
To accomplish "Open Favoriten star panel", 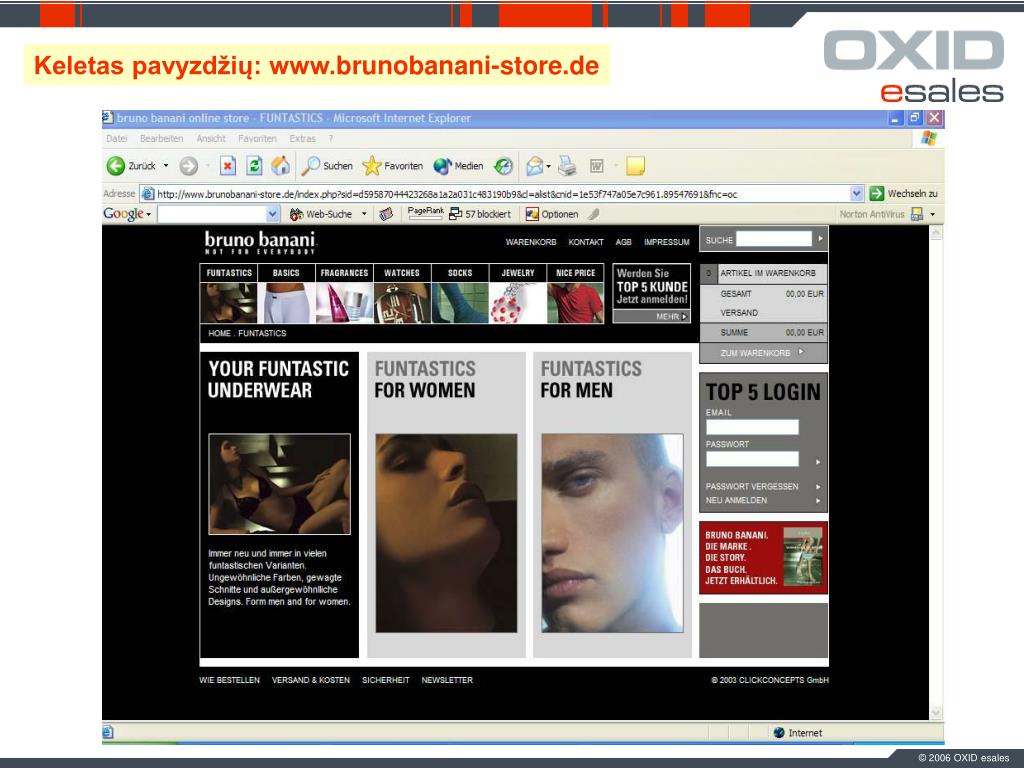I will point(372,166).
